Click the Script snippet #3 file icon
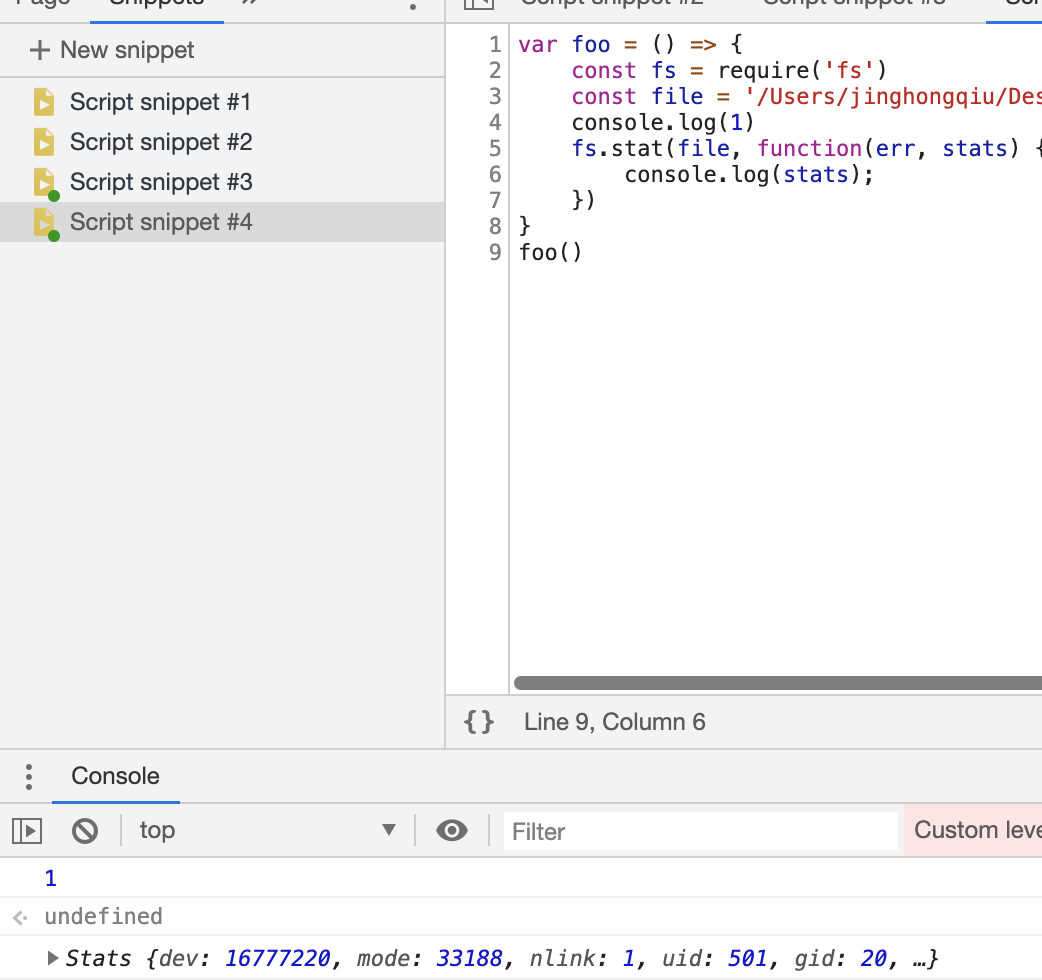The width and height of the screenshot is (1042, 980). tap(45, 183)
